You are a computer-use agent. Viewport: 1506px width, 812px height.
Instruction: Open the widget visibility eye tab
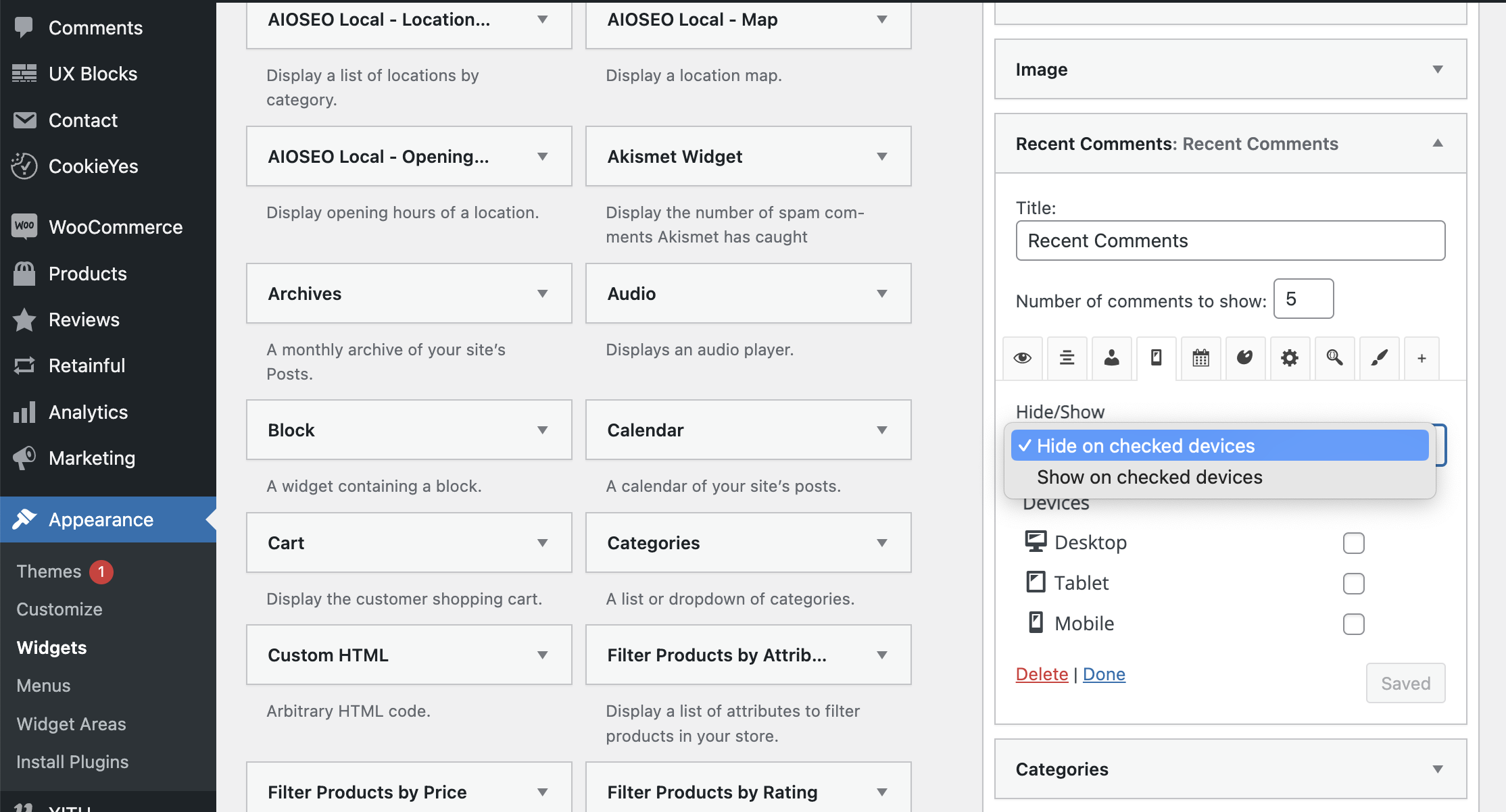click(x=1022, y=358)
